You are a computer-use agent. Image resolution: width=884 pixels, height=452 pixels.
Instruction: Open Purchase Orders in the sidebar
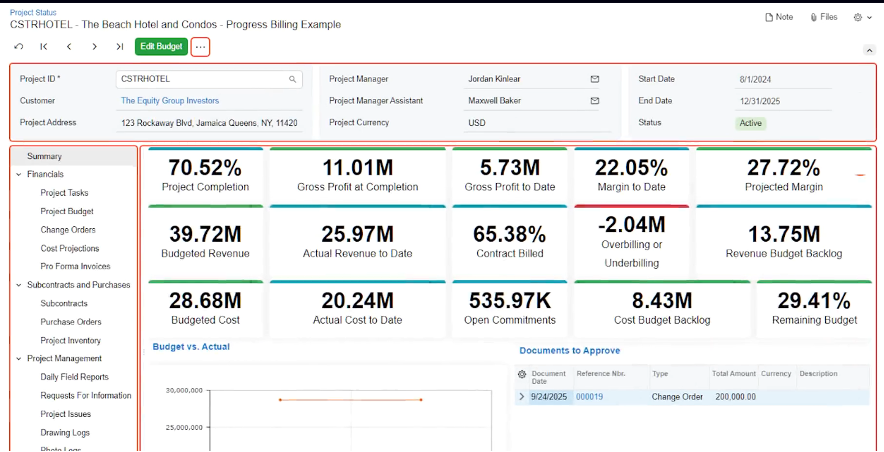71,322
